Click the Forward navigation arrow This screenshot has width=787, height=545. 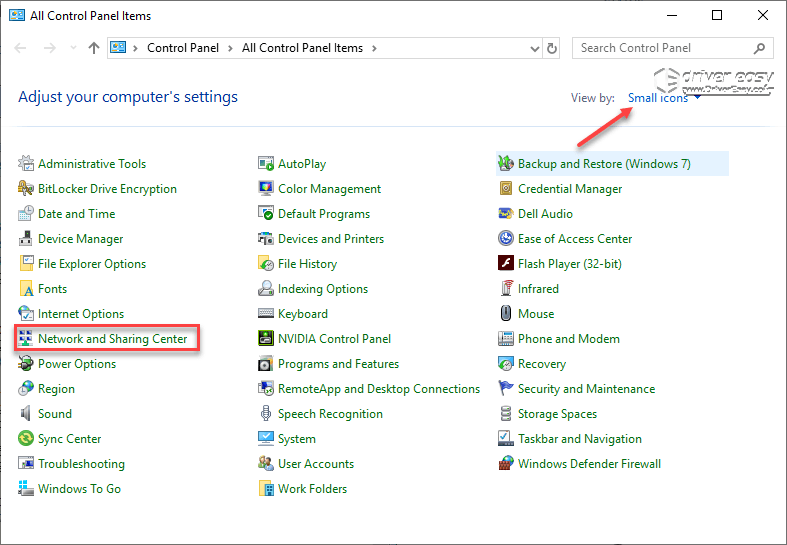coord(49,48)
